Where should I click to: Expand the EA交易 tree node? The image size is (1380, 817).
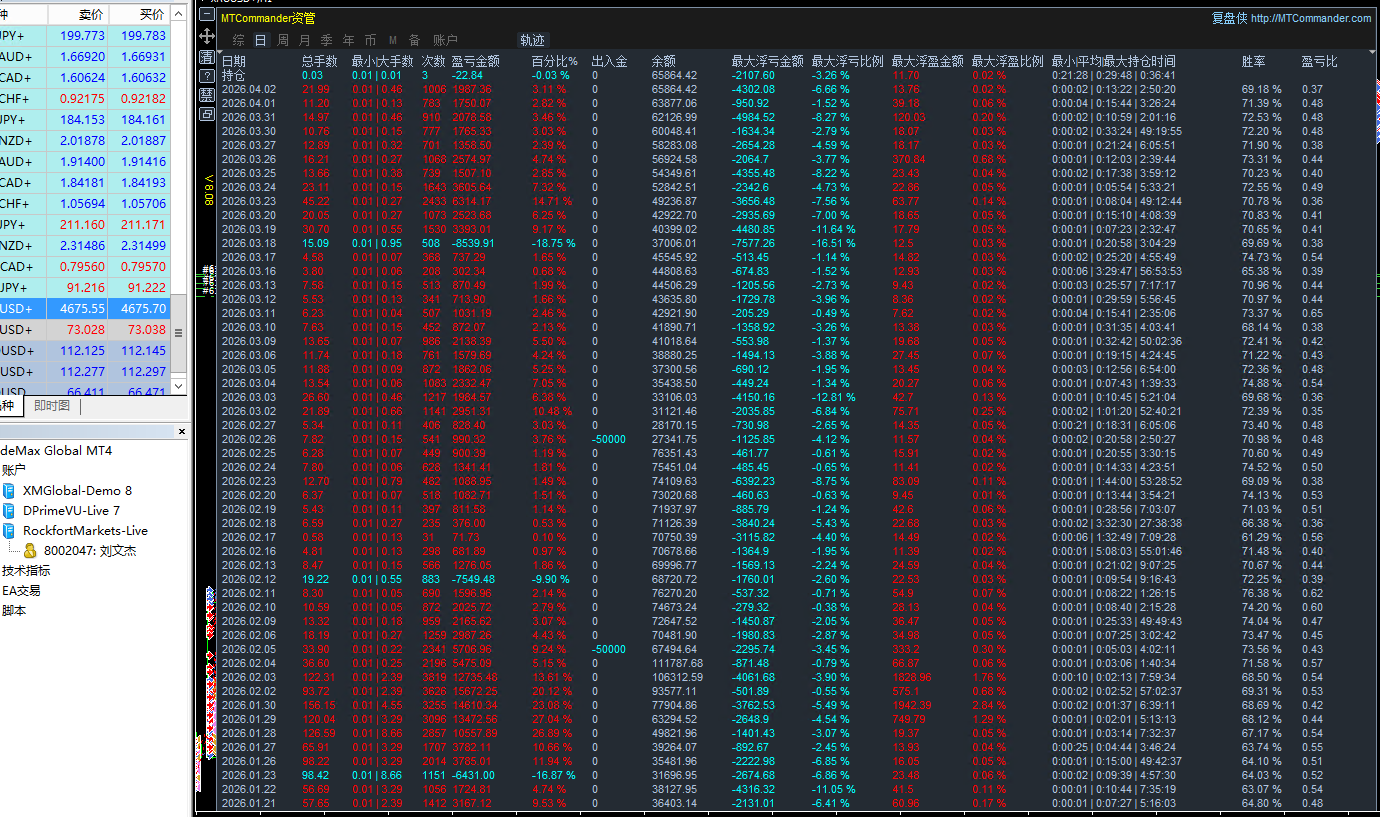21,591
